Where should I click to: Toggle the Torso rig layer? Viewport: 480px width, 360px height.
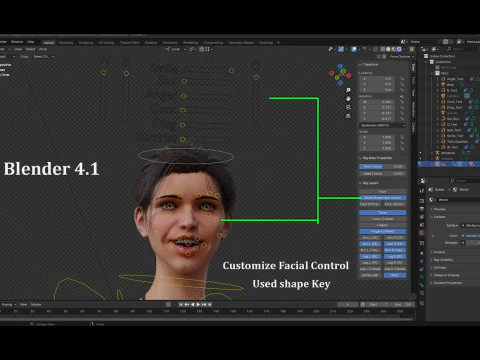(383, 212)
